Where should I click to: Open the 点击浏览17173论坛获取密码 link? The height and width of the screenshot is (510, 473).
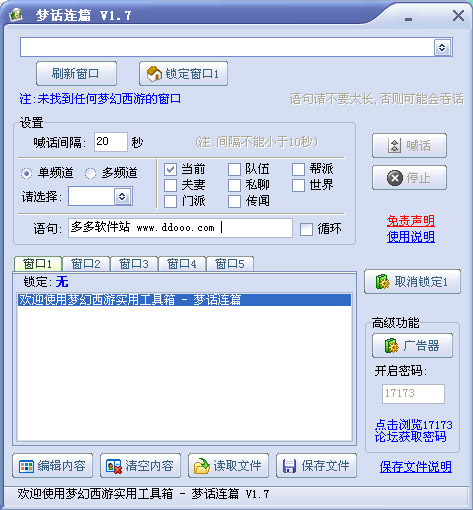tap(413, 431)
